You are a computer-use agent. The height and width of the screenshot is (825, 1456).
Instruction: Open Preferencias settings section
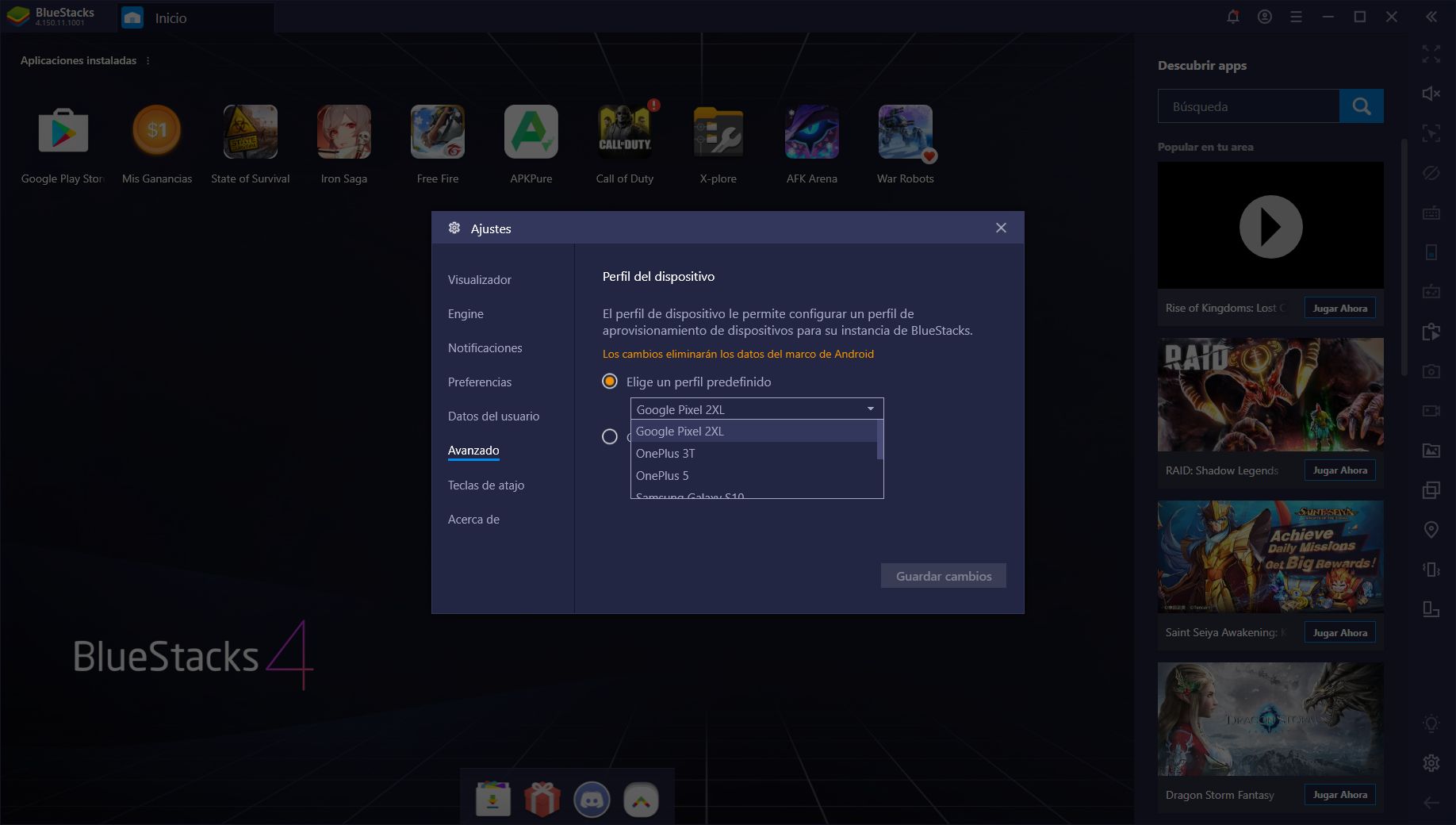click(x=480, y=382)
